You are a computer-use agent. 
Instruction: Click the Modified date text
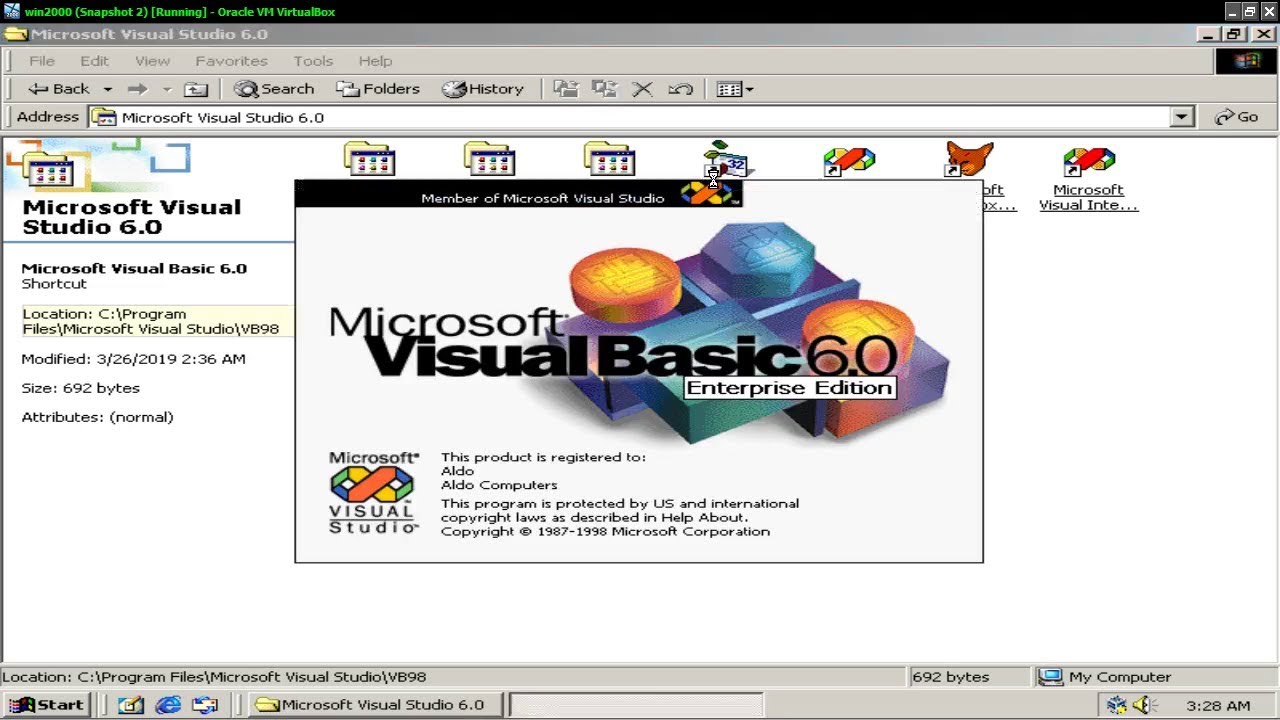pos(133,359)
